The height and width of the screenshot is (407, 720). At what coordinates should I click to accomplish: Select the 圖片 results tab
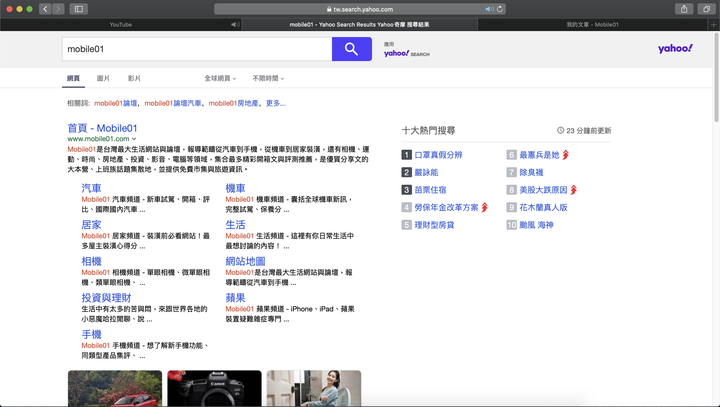point(103,78)
